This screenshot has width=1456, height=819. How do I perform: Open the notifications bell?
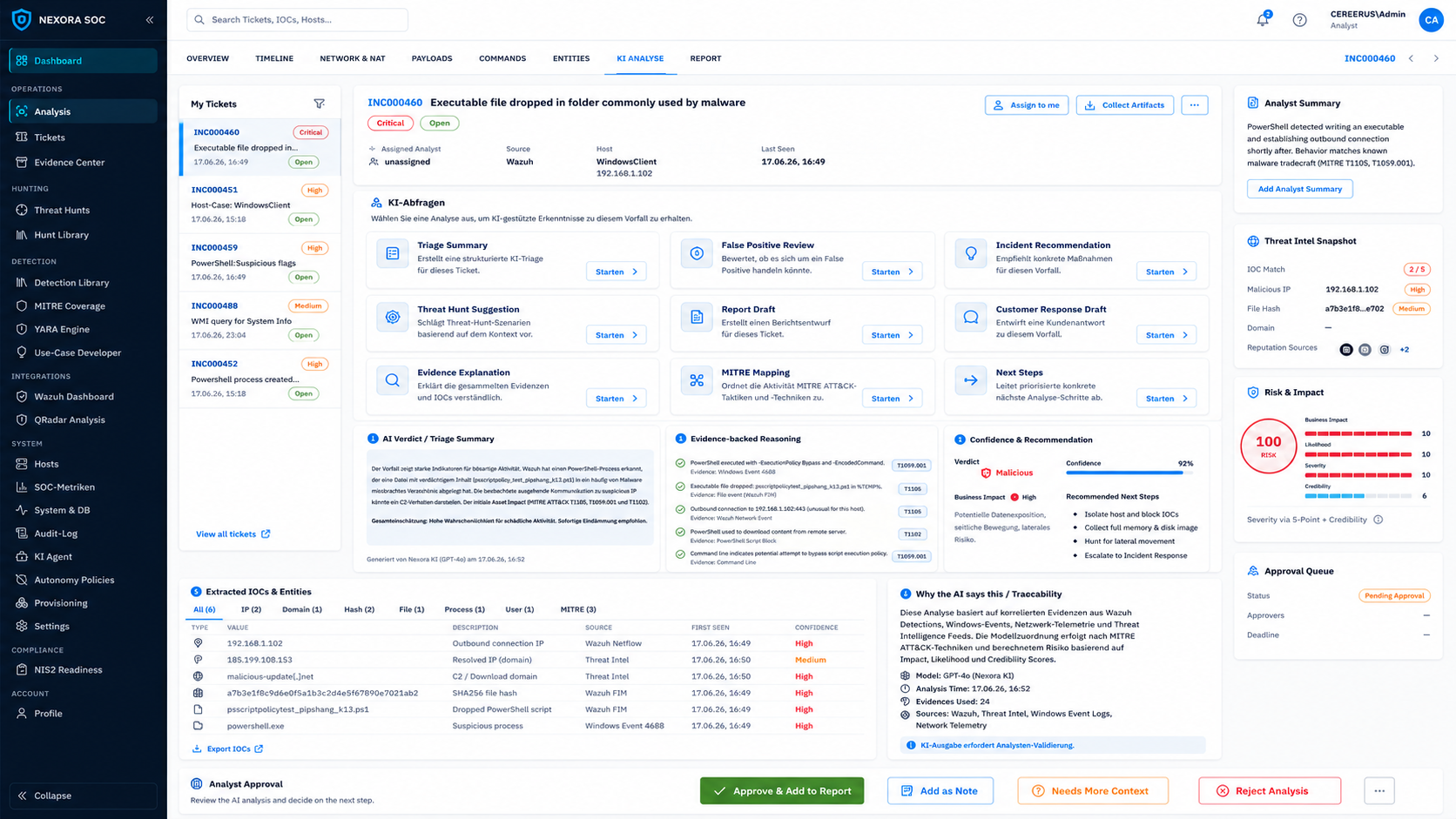point(1263,19)
